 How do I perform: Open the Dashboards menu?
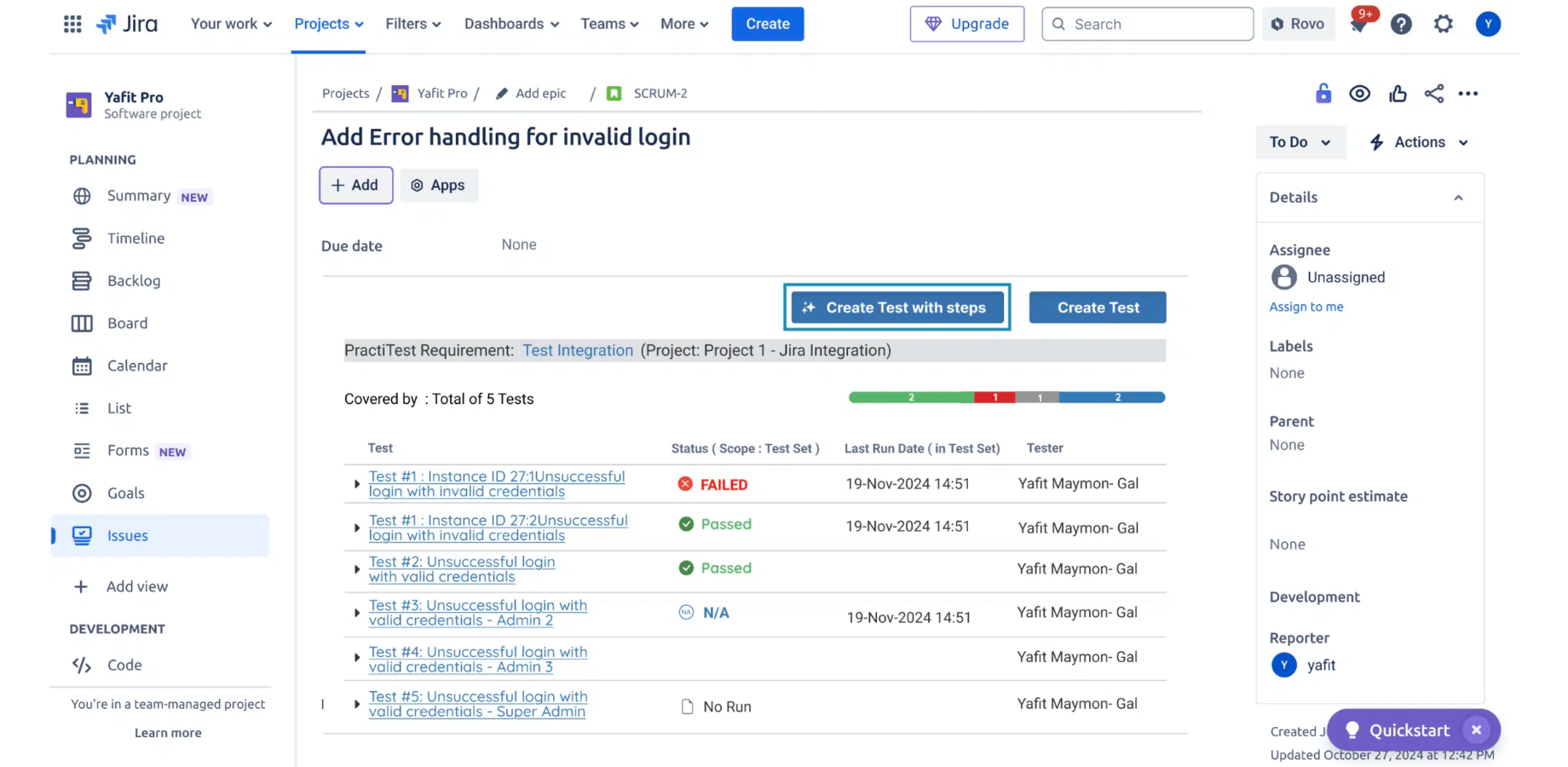click(511, 24)
